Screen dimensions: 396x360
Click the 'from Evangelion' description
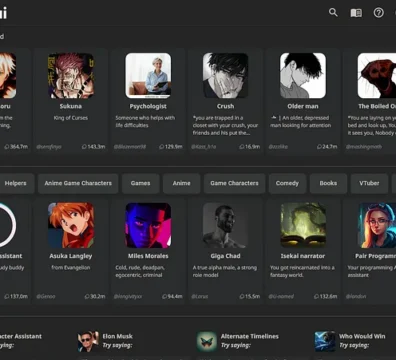(71, 268)
